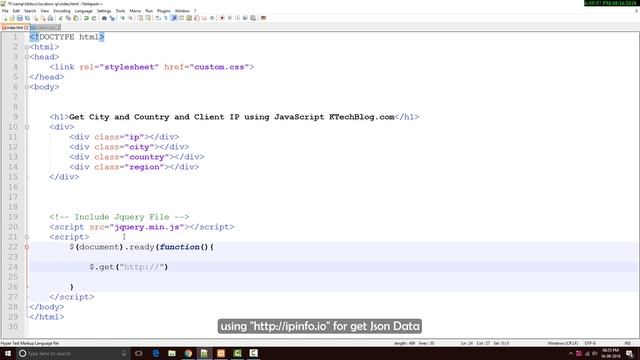
Task: Open the Windows (CR LF) line-ending selector
Action: [562, 343]
